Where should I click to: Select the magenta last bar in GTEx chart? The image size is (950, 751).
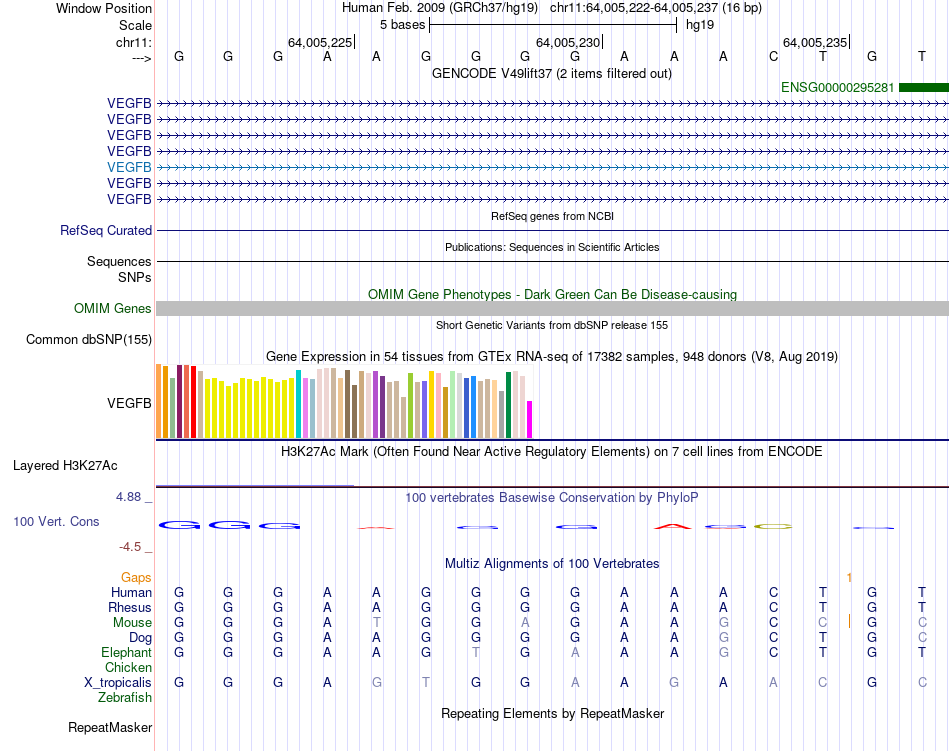pos(530,419)
